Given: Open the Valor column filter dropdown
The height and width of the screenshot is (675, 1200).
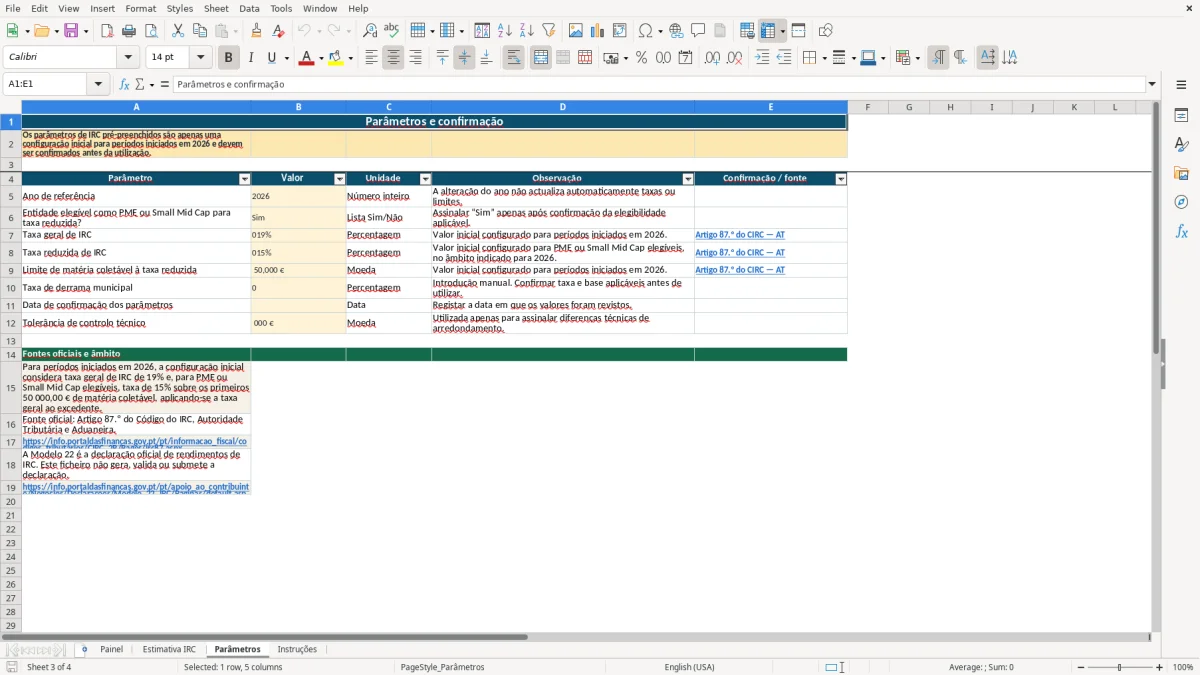Looking at the screenshot, I should click(340, 179).
